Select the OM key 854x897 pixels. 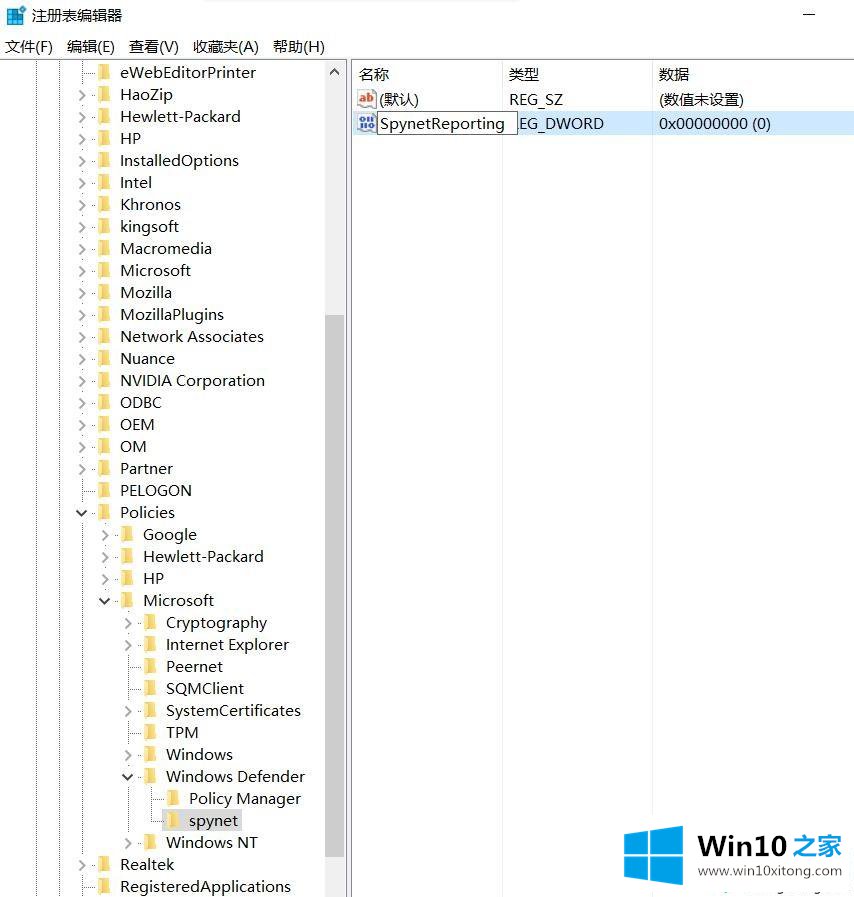(133, 446)
